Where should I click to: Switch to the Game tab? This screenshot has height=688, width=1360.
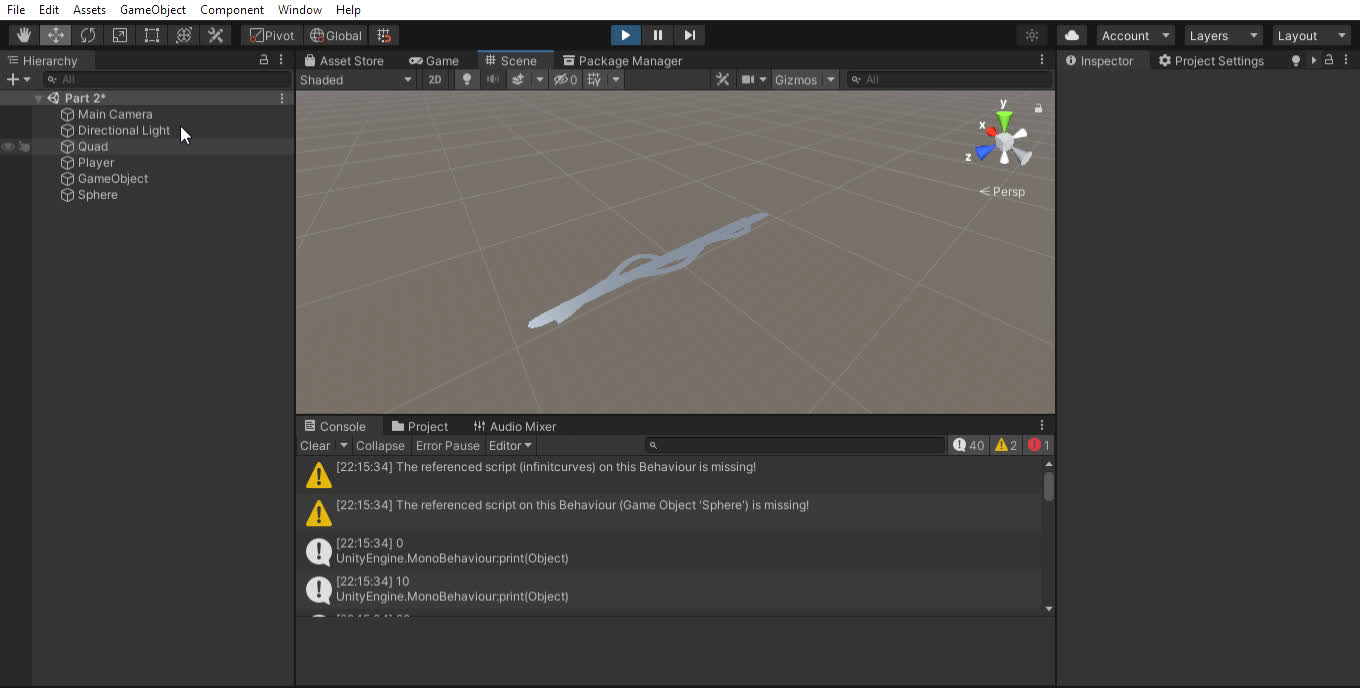point(434,61)
